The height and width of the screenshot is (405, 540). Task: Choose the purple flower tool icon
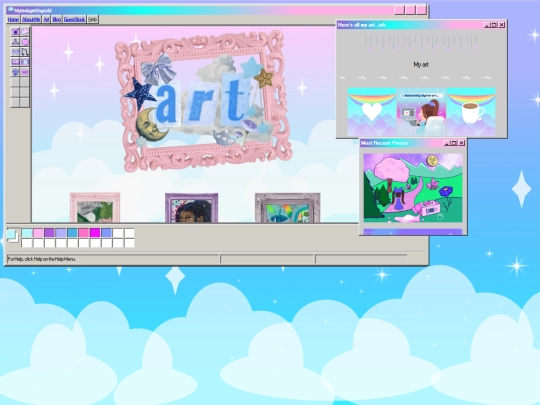point(15,72)
